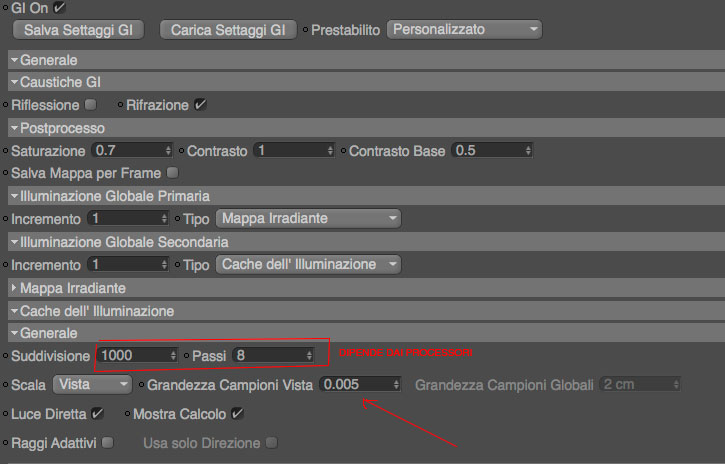The height and width of the screenshot is (464, 725).
Task: Click the Passi stepper arrows
Action: 309,355
